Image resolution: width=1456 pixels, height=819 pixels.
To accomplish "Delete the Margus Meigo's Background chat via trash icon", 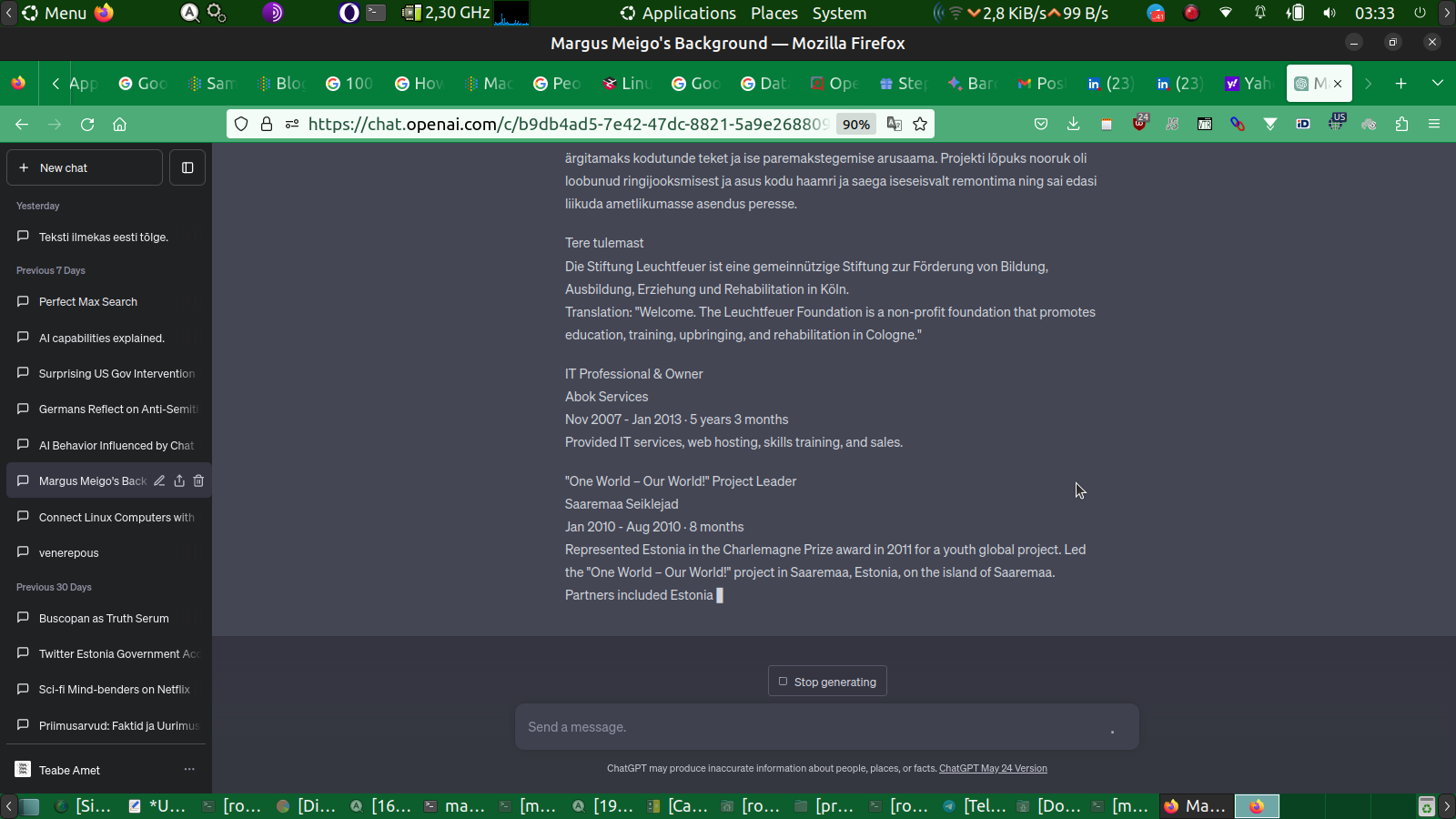I will [198, 480].
